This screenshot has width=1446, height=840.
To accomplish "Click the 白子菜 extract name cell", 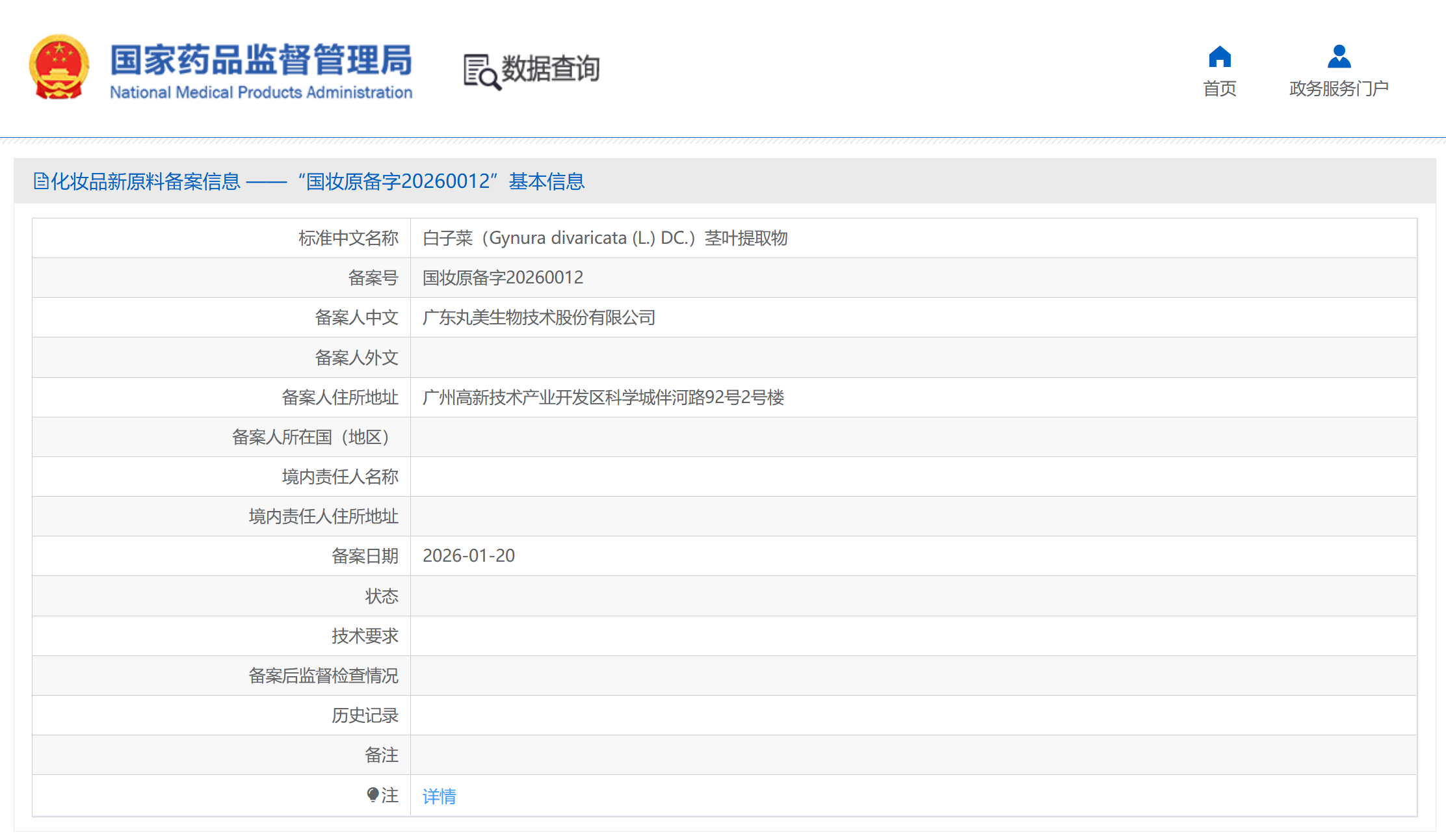I will pyautogui.click(x=605, y=238).
